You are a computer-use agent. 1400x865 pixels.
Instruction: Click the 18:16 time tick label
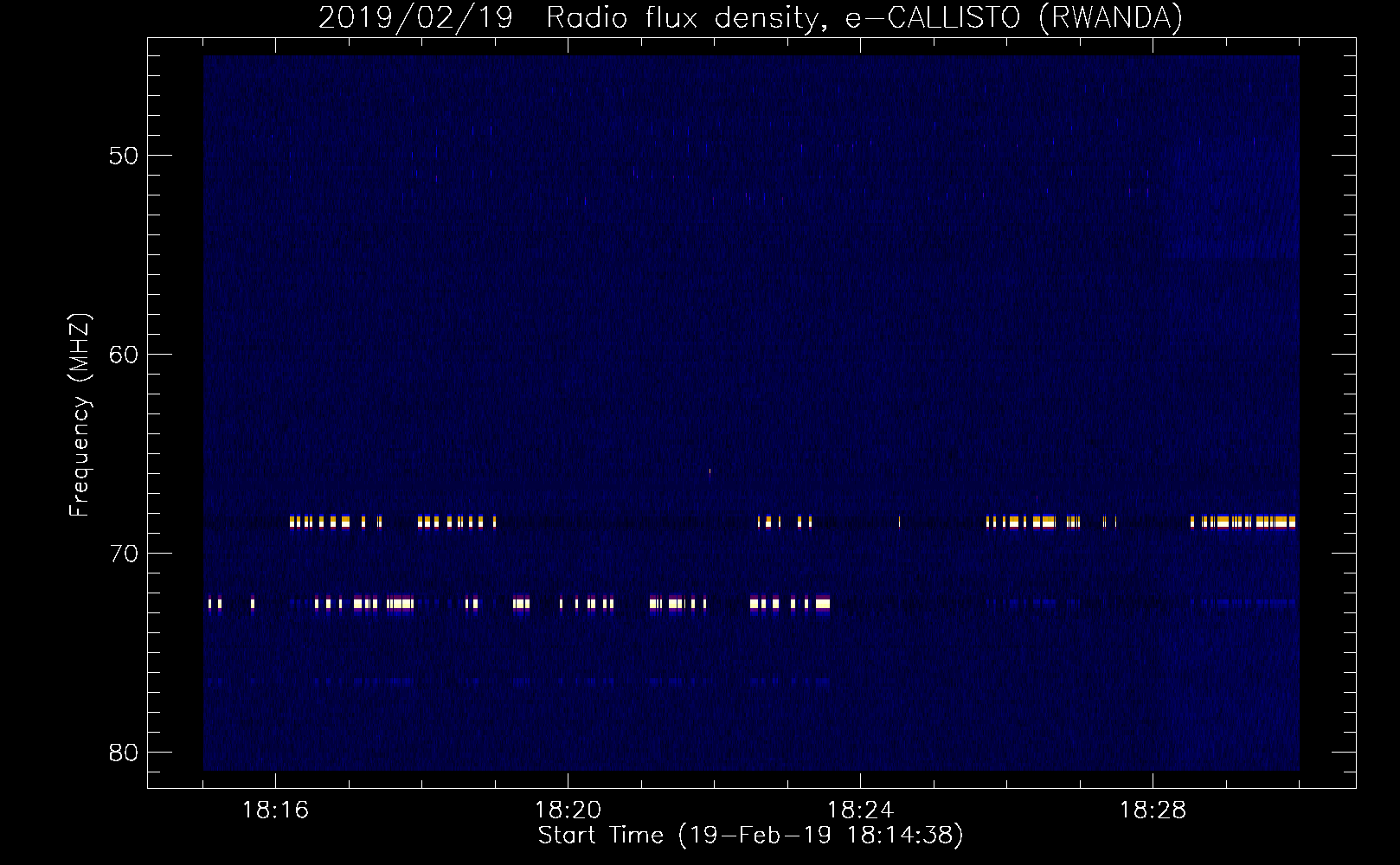click(x=275, y=811)
